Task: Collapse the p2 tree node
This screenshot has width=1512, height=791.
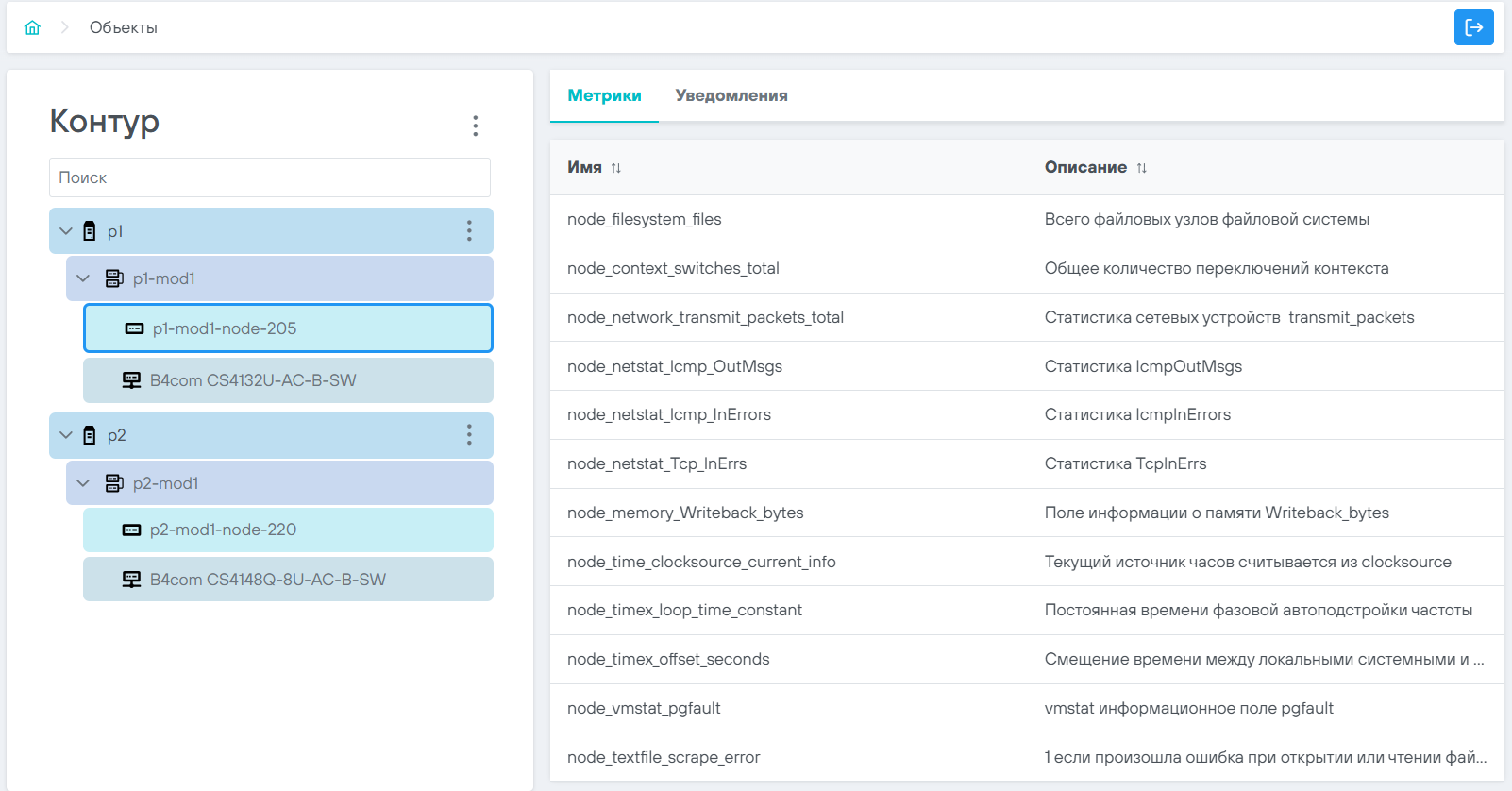Action: (x=66, y=435)
